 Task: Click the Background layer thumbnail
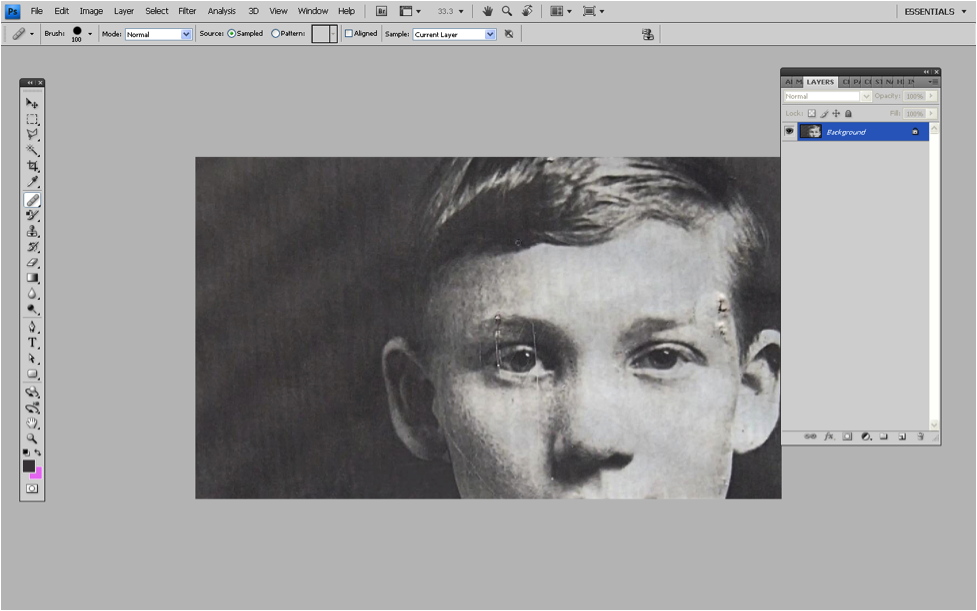(810, 132)
